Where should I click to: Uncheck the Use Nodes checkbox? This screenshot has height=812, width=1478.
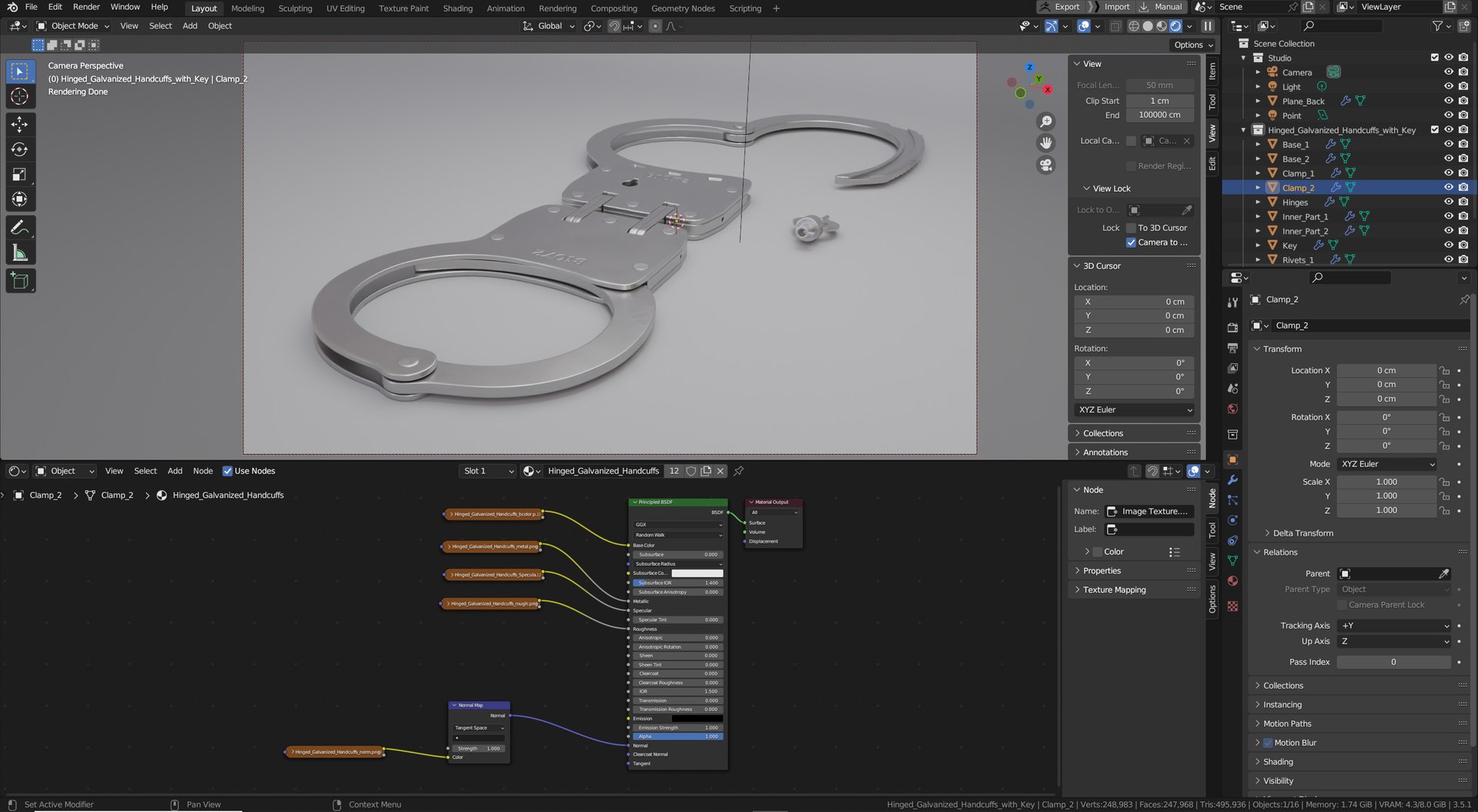pos(228,471)
